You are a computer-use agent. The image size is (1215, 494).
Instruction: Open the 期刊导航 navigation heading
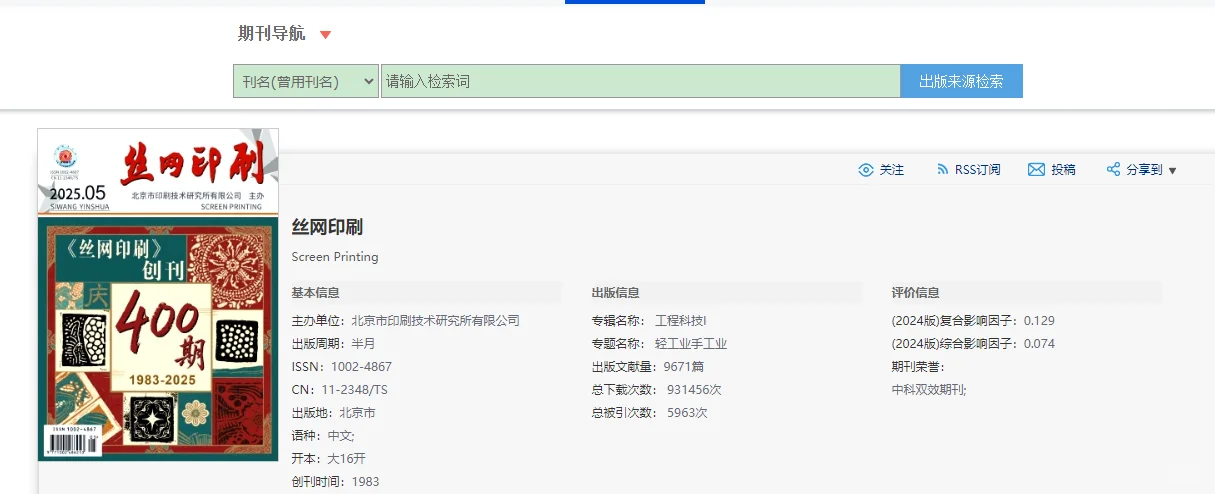click(x=272, y=34)
